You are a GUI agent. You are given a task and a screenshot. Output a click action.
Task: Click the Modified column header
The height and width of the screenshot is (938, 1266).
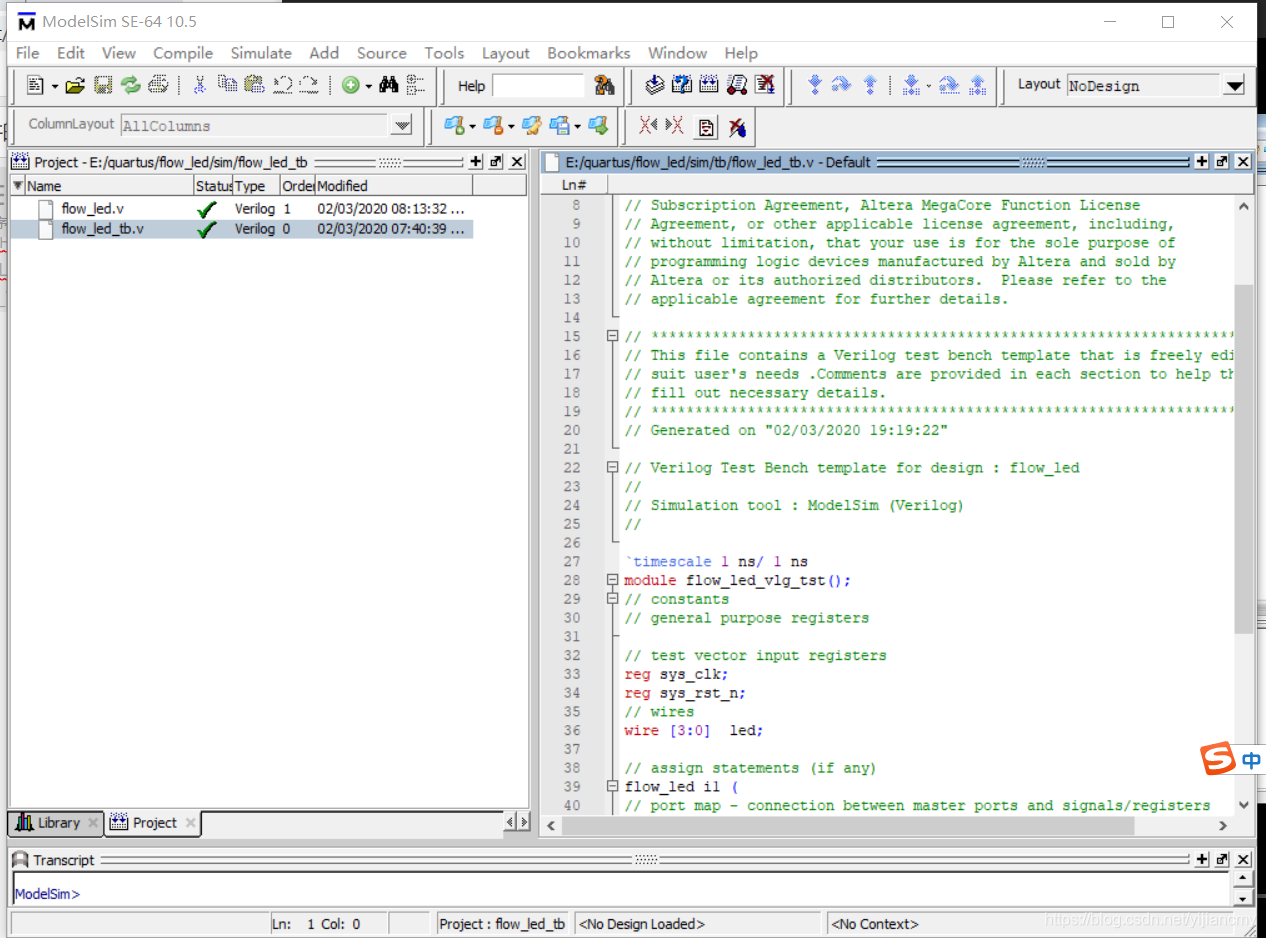(x=393, y=186)
